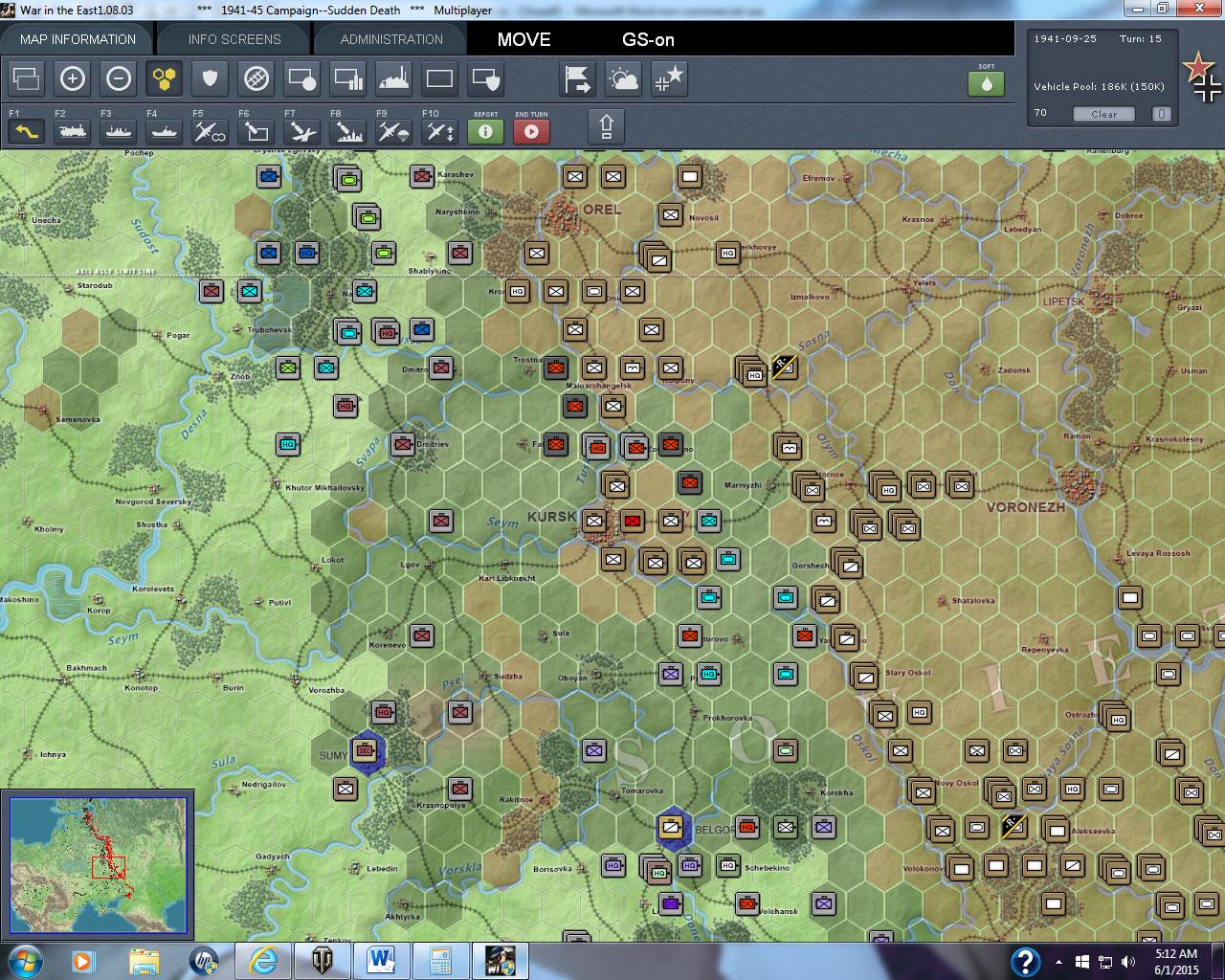Collapse toolbar with the up arrow button
The height and width of the screenshot is (980, 1225).
coord(606,126)
